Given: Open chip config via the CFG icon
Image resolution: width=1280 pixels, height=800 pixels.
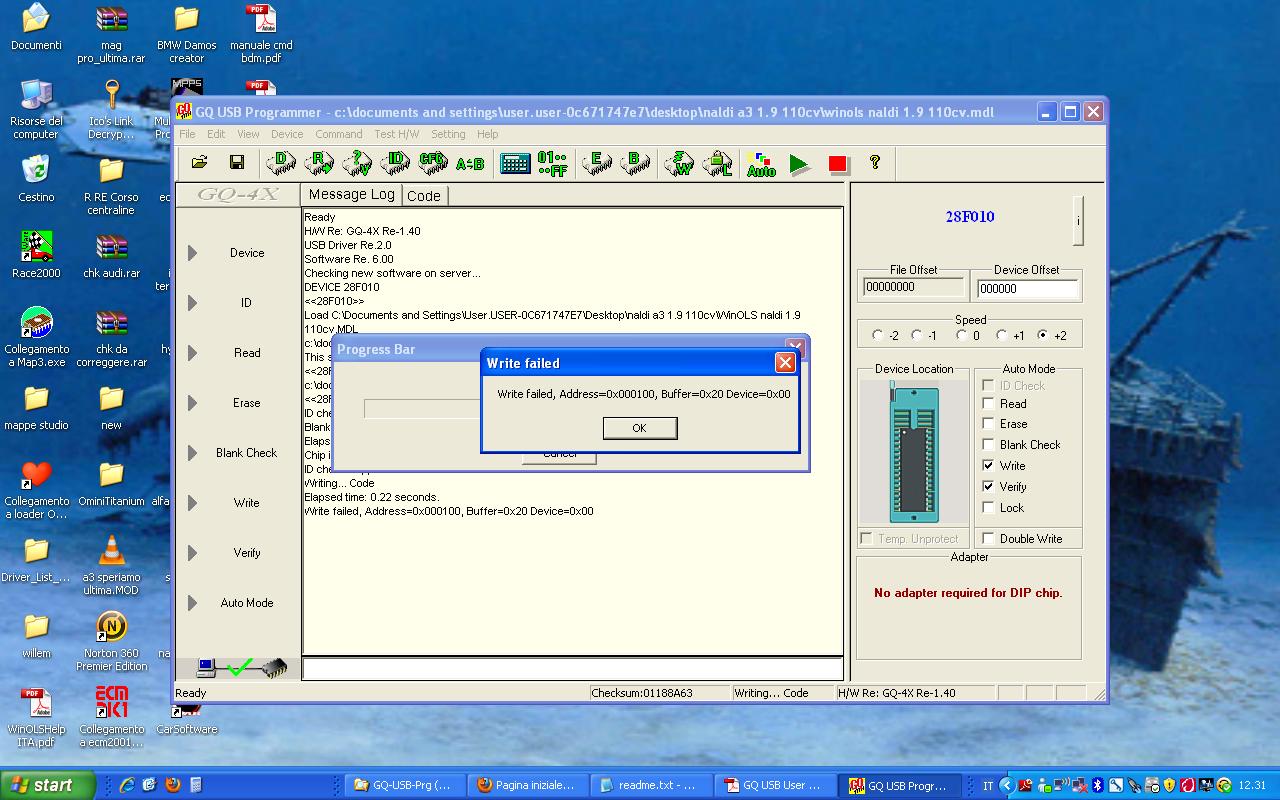Looking at the screenshot, I should [432, 163].
